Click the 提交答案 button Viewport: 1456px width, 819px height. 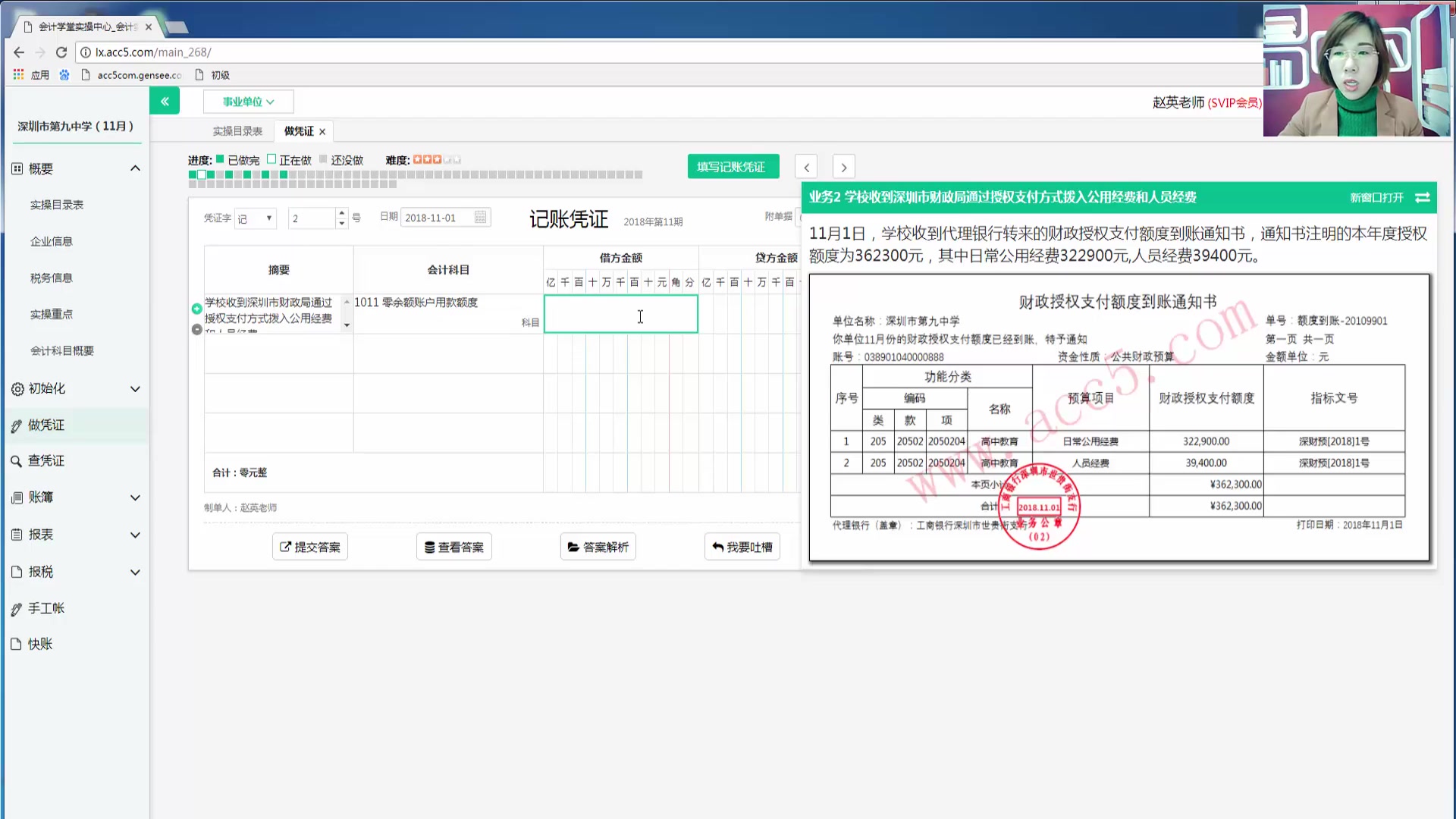click(309, 546)
